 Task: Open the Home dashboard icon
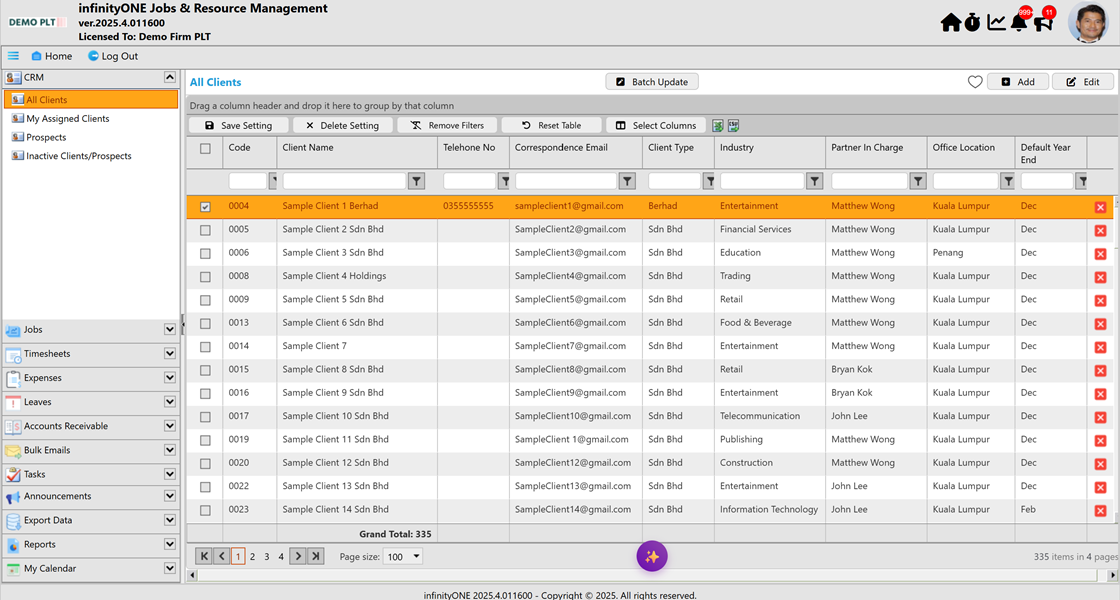[x=950, y=20]
